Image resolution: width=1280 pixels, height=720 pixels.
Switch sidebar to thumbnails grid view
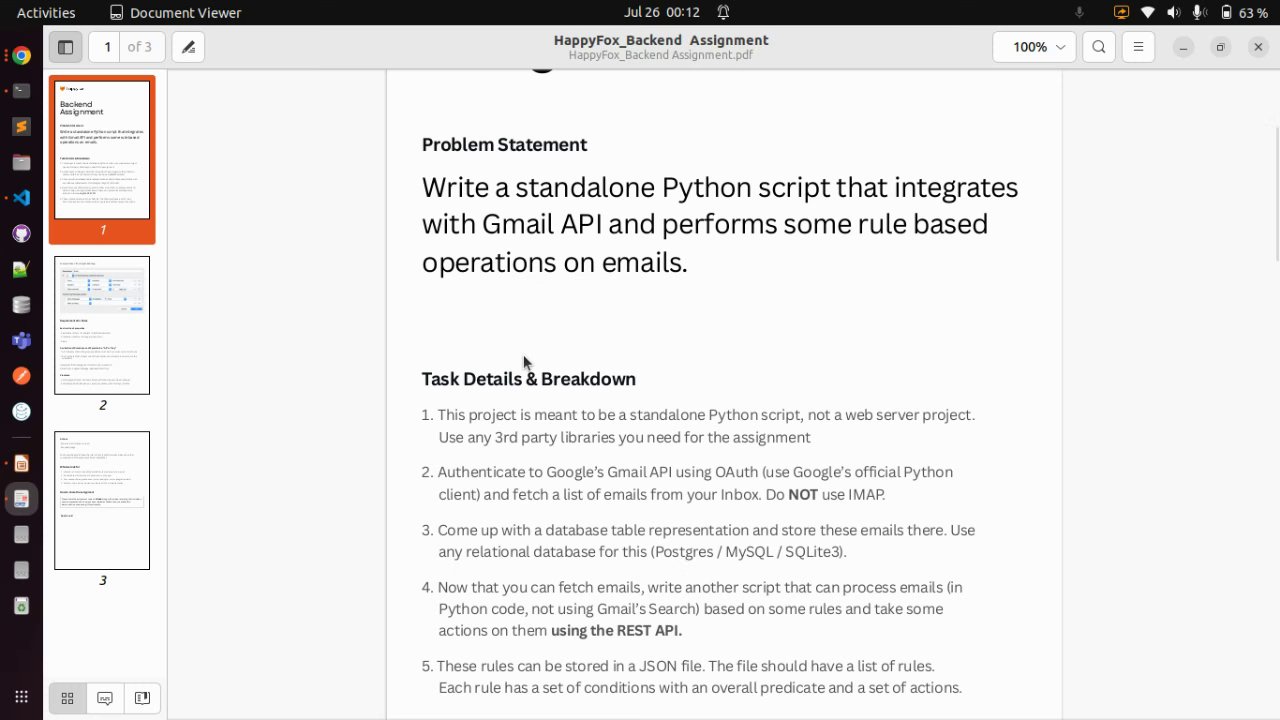(67, 698)
